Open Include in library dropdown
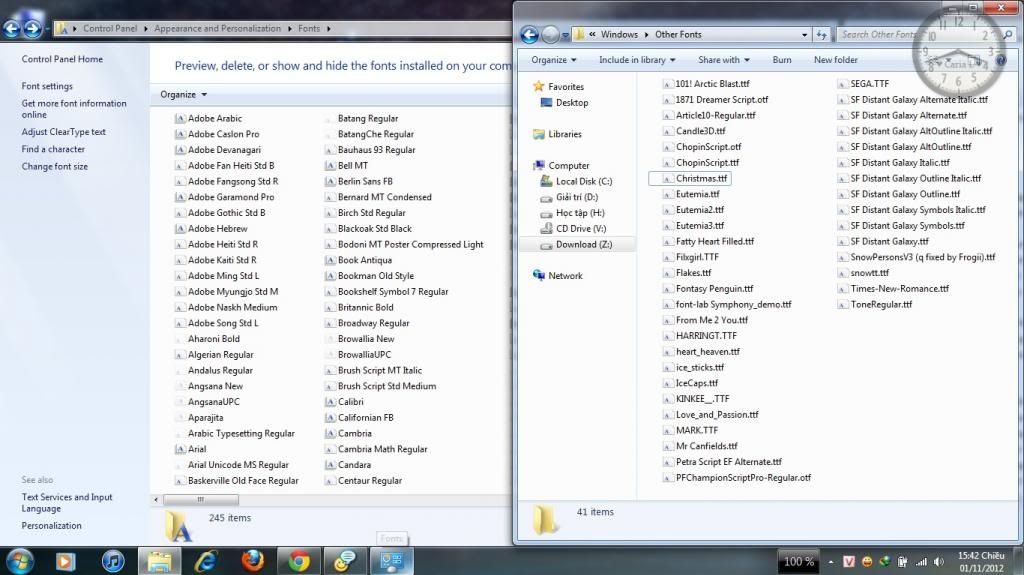This screenshot has width=1024, height=575. tap(637, 59)
